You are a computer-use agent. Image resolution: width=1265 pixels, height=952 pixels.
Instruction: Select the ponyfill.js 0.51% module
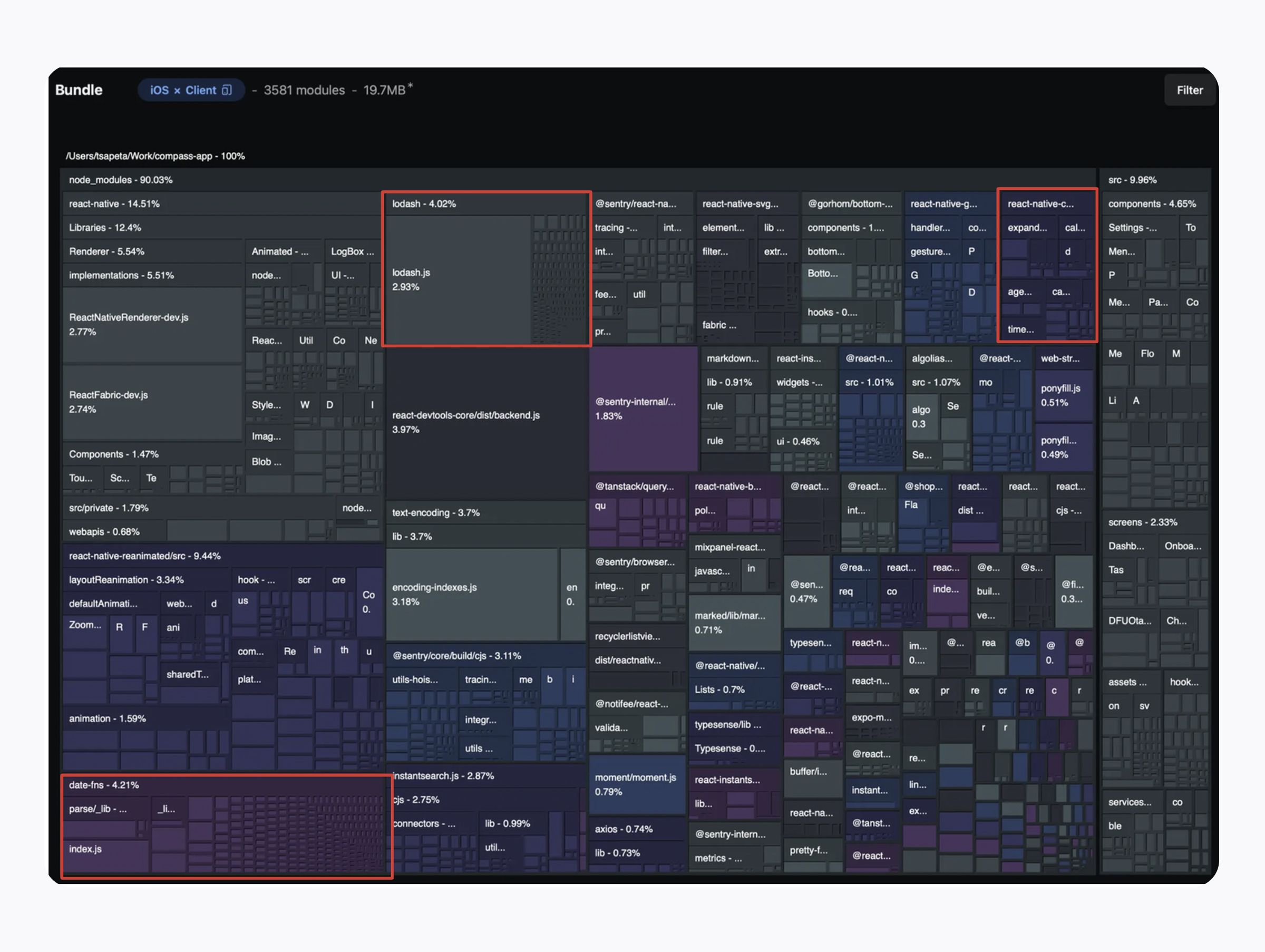pos(1064,396)
